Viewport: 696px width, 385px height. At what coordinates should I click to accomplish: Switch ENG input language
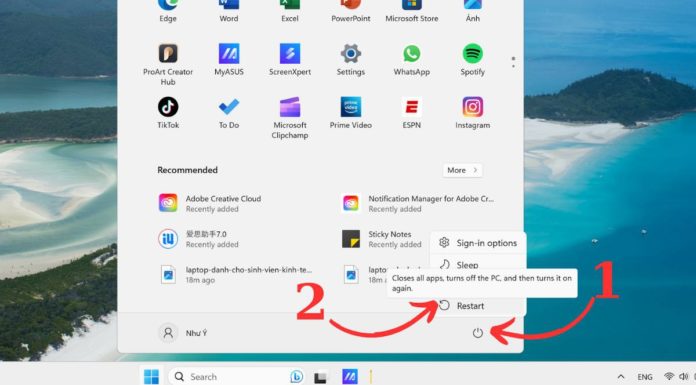[645, 377]
